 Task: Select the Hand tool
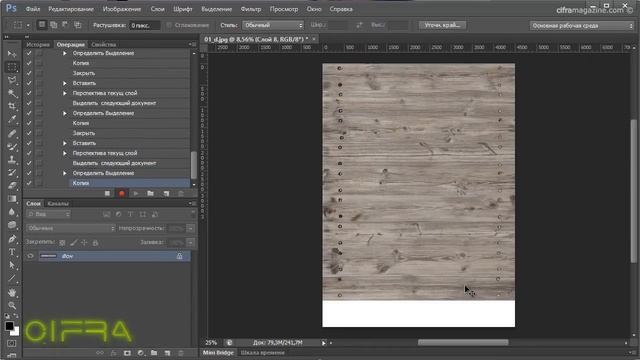[x=12, y=292]
